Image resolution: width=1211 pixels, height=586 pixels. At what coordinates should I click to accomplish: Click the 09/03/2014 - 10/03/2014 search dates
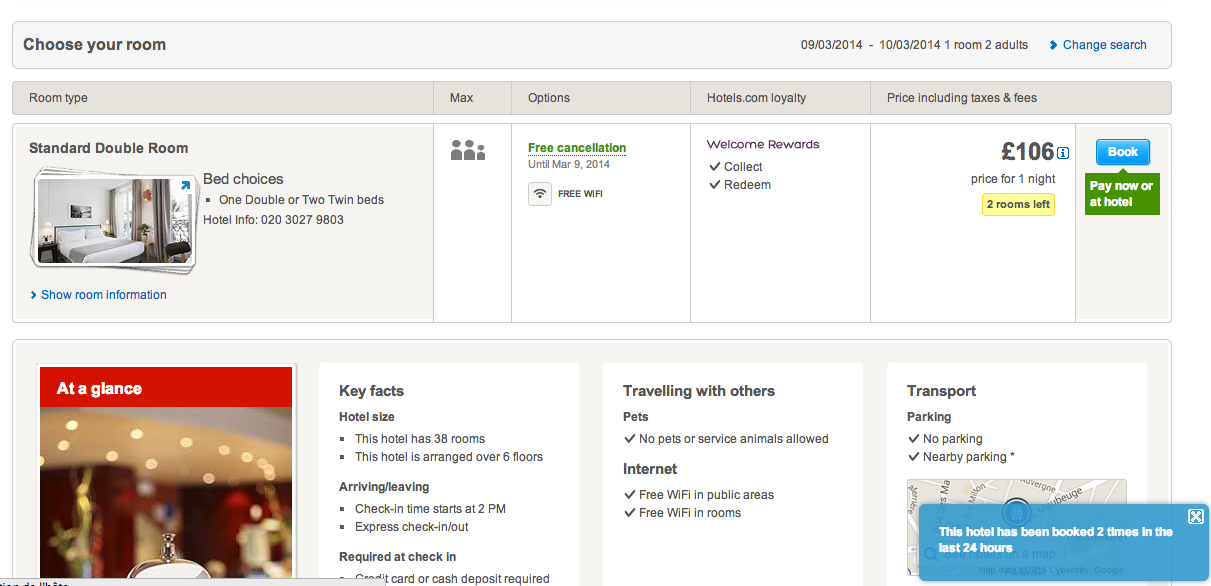pyautogui.click(x=871, y=45)
